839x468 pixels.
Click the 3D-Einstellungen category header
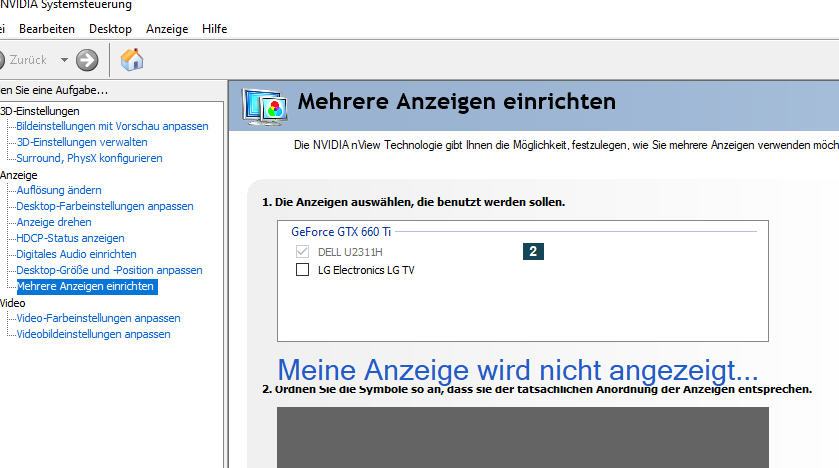click(40, 111)
